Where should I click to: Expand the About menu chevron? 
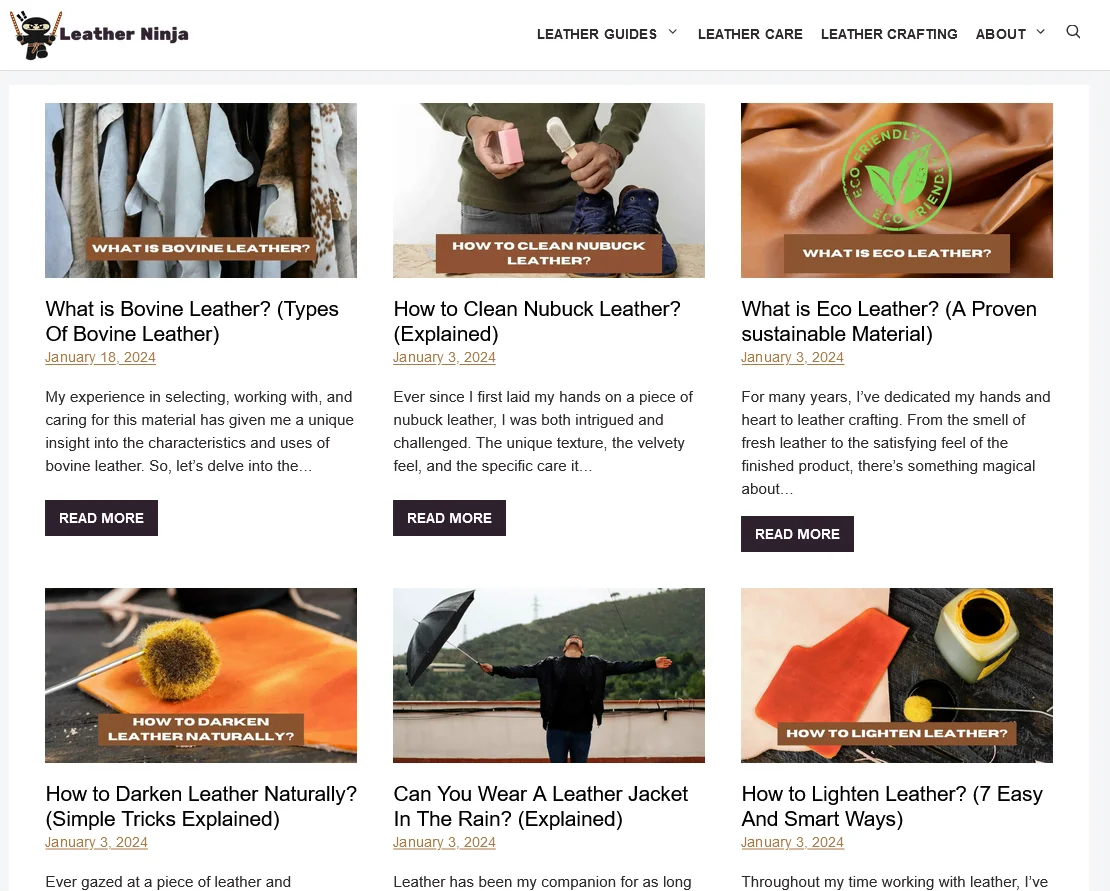[1040, 32]
